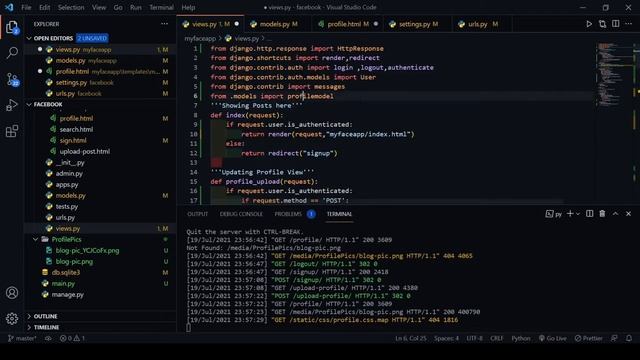The image size is (640, 360).
Task: Open the Search view in activity bar
Action: pyautogui.click(x=12, y=53)
